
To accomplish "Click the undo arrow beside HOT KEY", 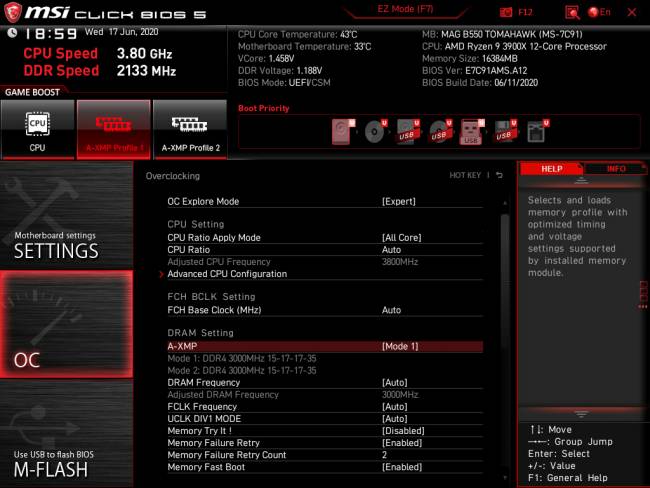I will [x=499, y=176].
